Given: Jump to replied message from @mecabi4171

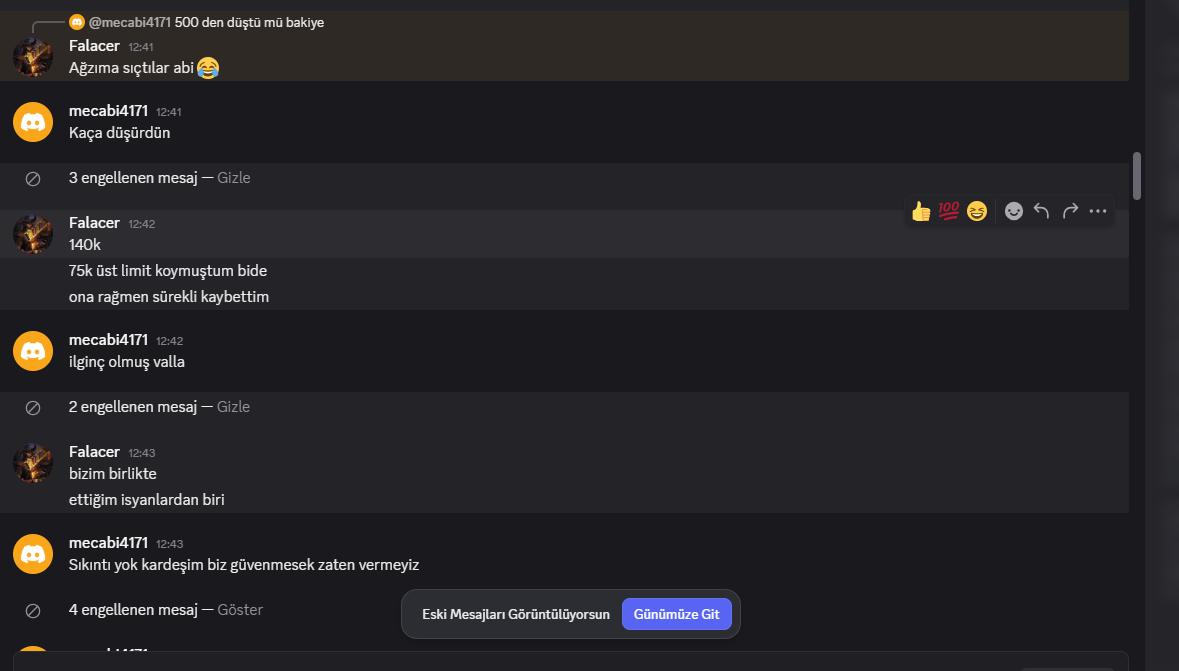Looking at the screenshot, I should click(206, 23).
